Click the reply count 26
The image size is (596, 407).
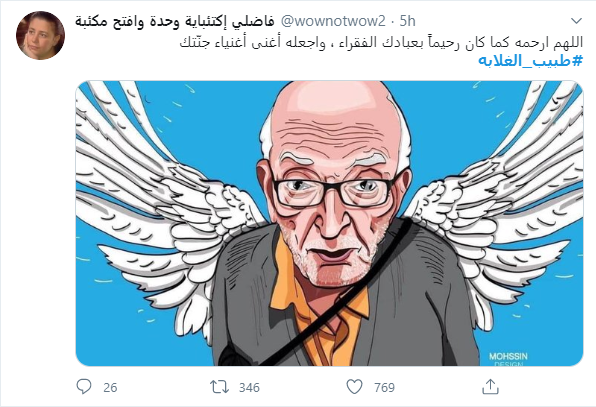click(110, 388)
